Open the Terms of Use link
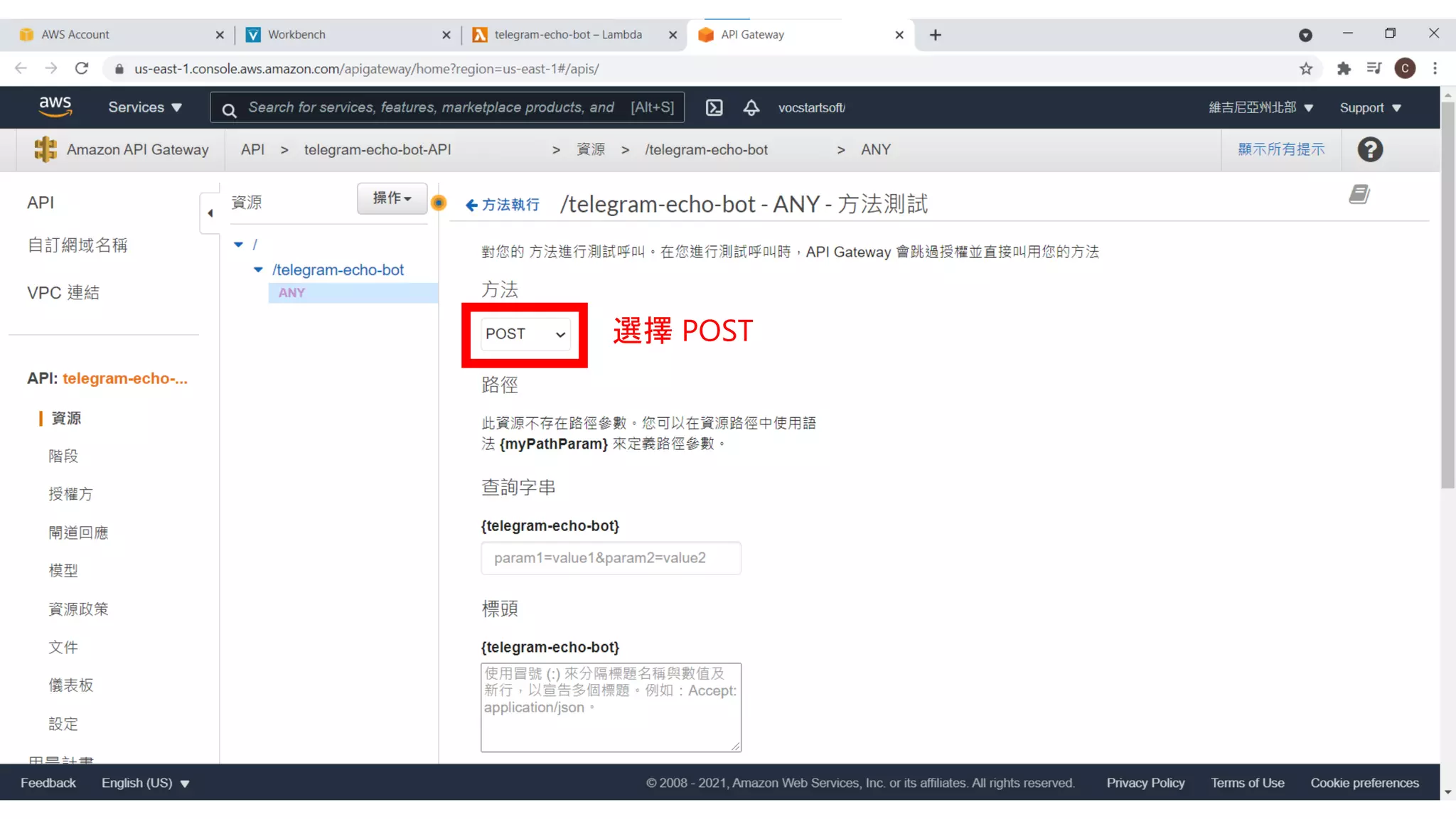1456x819 pixels. tap(1248, 782)
